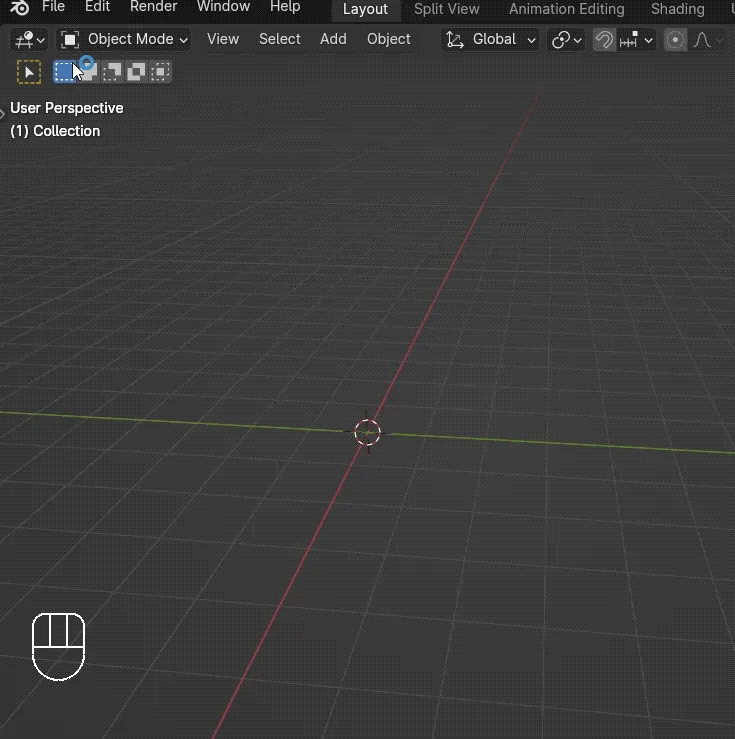Open the proportional falloff curve dropdown
The image size is (735, 739).
(x=708, y=40)
